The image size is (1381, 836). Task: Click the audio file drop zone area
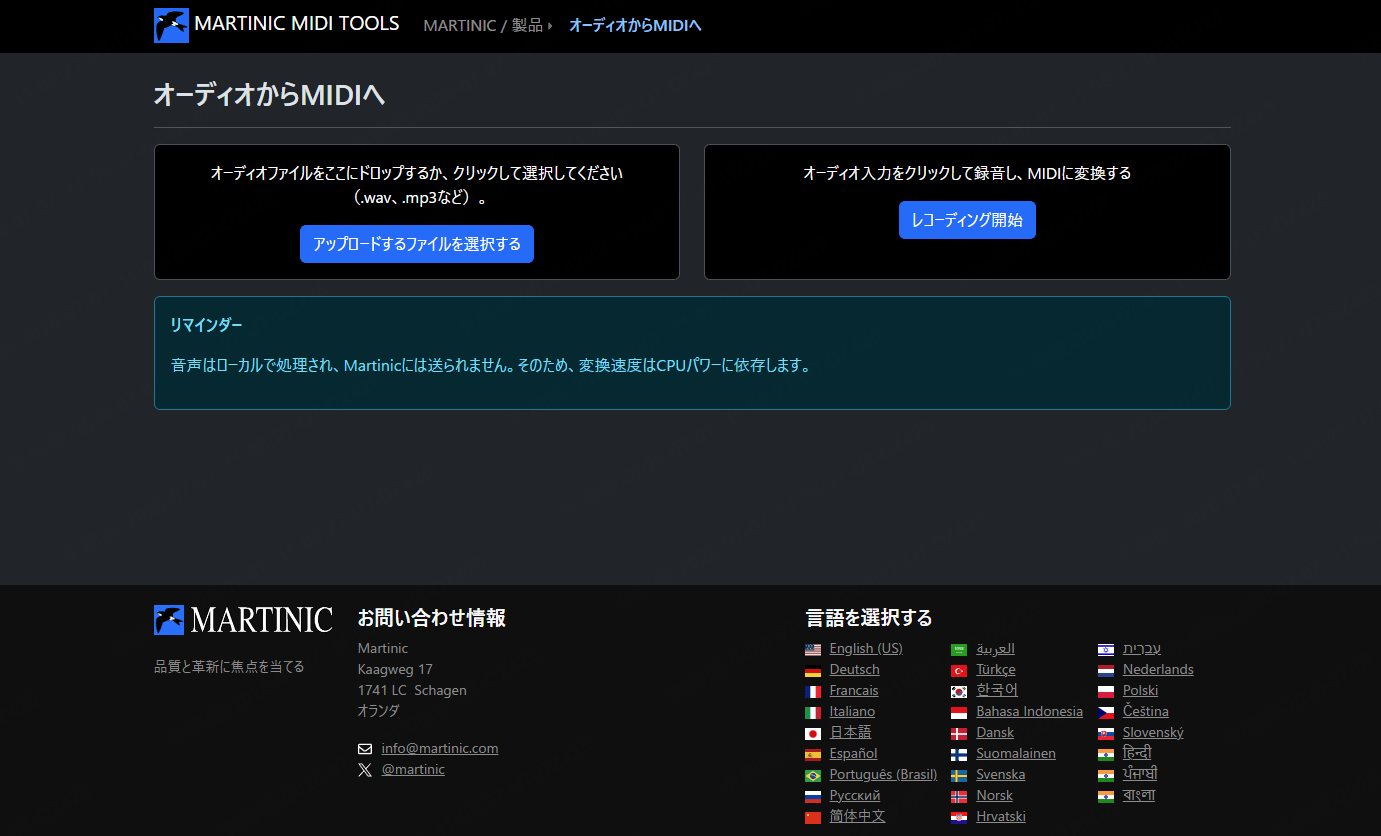(417, 212)
